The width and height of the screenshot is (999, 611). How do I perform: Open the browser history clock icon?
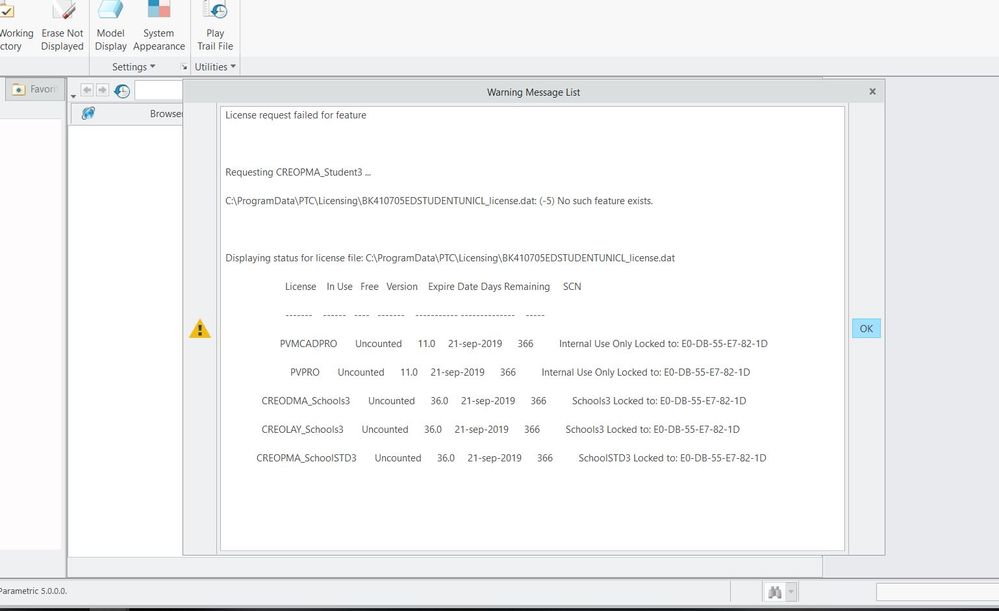click(x=122, y=91)
